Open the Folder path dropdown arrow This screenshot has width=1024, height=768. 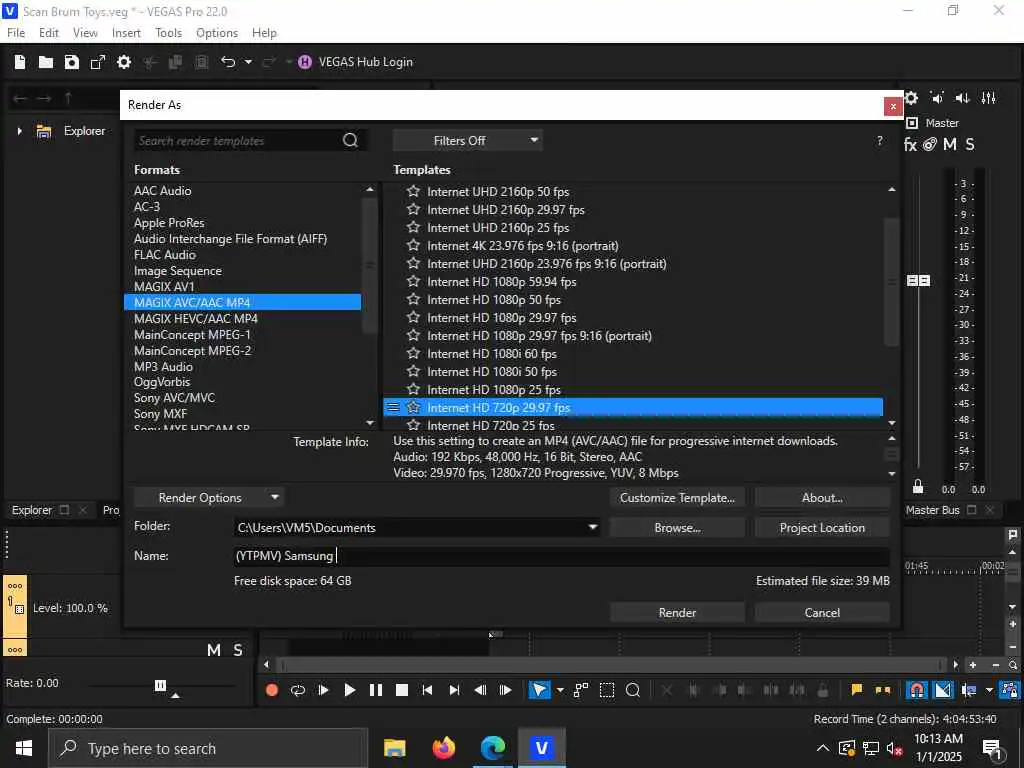pos(592,527)
